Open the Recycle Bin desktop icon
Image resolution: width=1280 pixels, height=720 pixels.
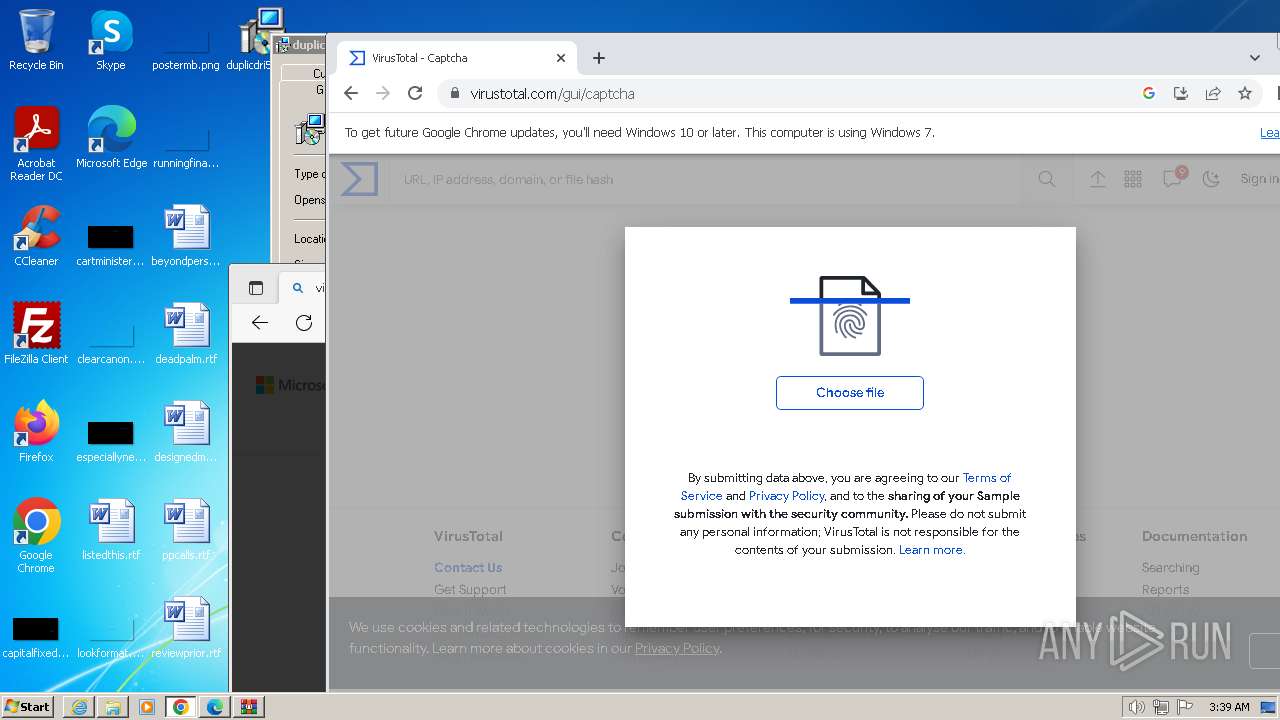point(36,40)
